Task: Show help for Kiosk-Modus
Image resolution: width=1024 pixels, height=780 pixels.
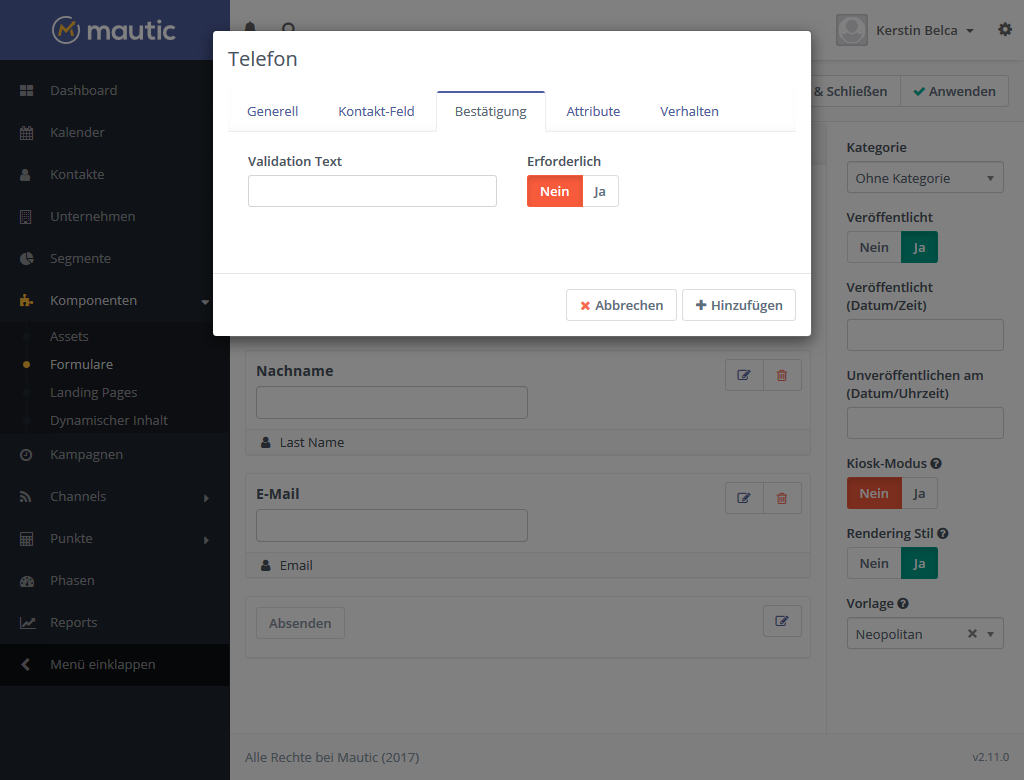Action: [x=936, y=464]
